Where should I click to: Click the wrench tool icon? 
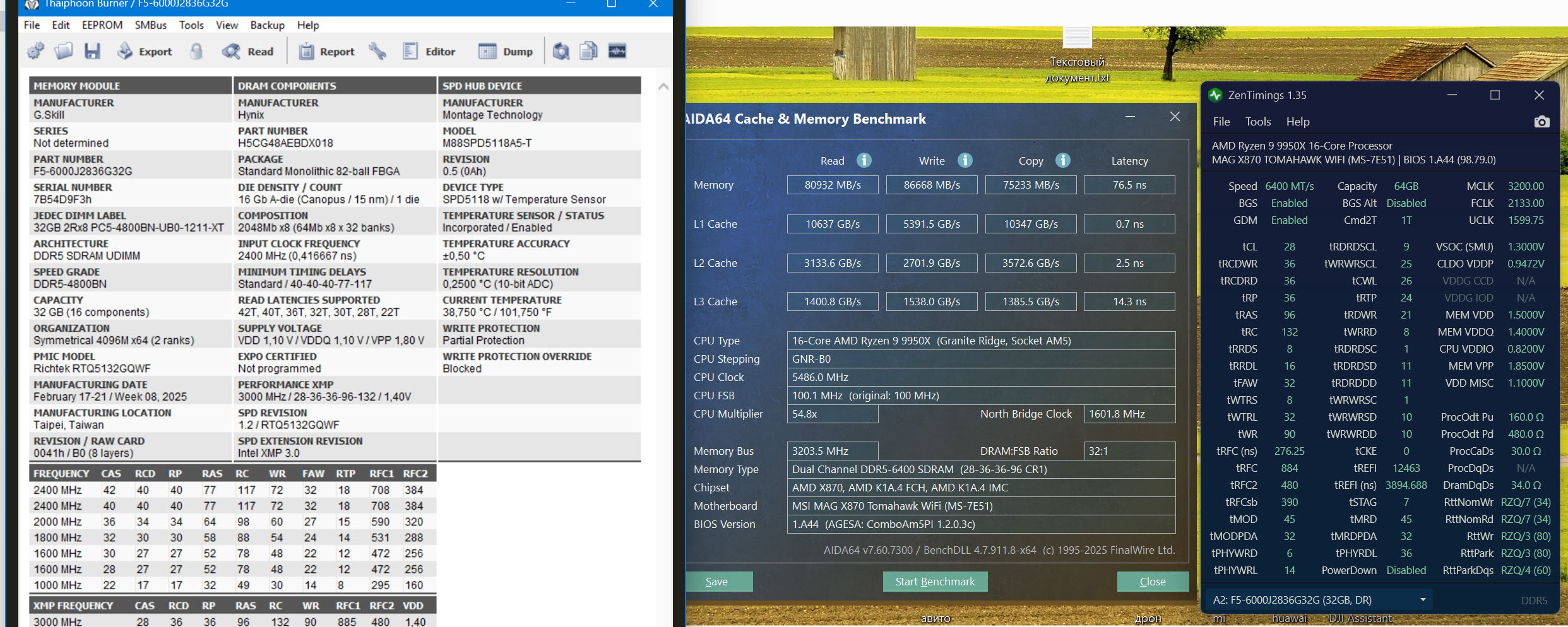click(377, 51)
